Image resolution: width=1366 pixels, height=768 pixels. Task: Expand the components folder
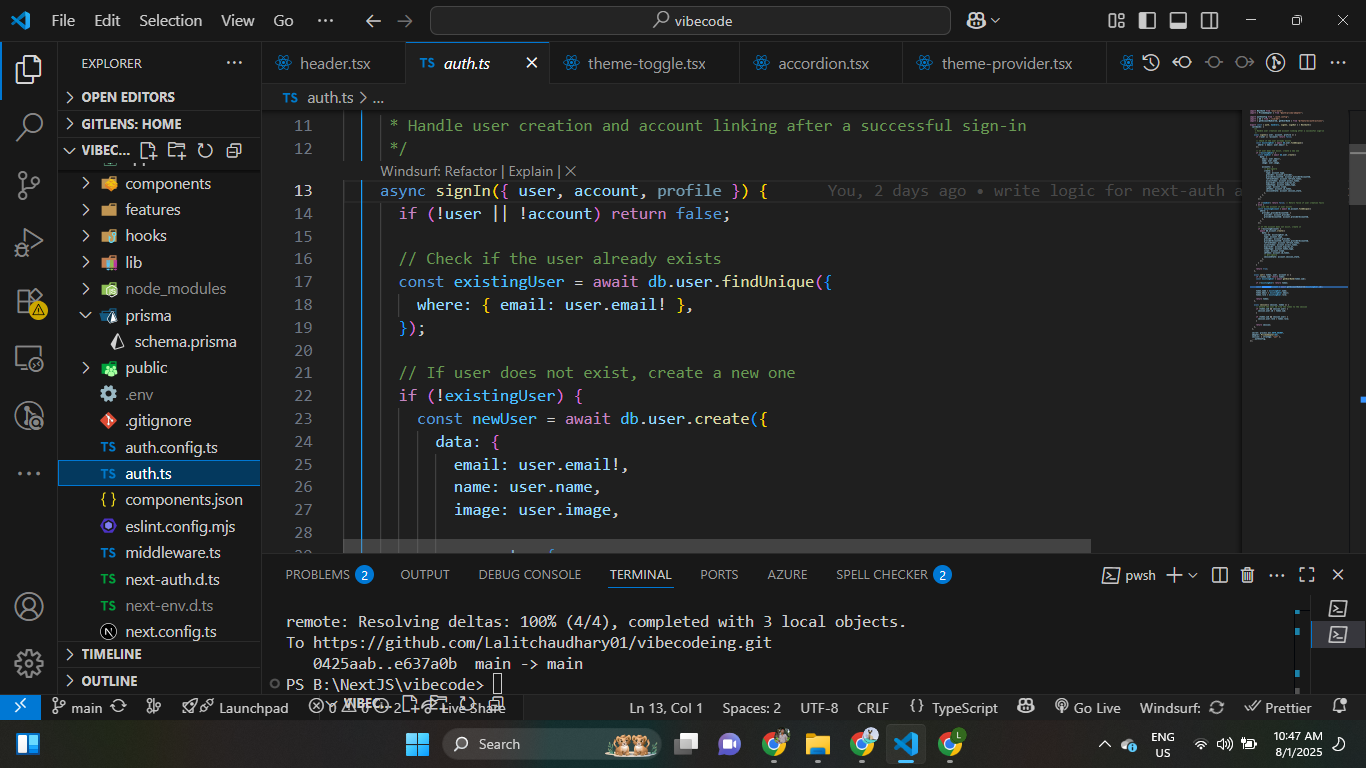tap(168, 184)
